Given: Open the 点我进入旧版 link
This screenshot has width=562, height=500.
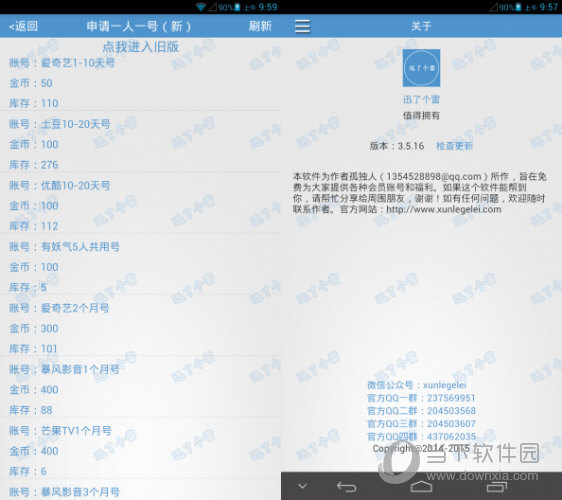Looking at the screenshot, I should 140,47.
